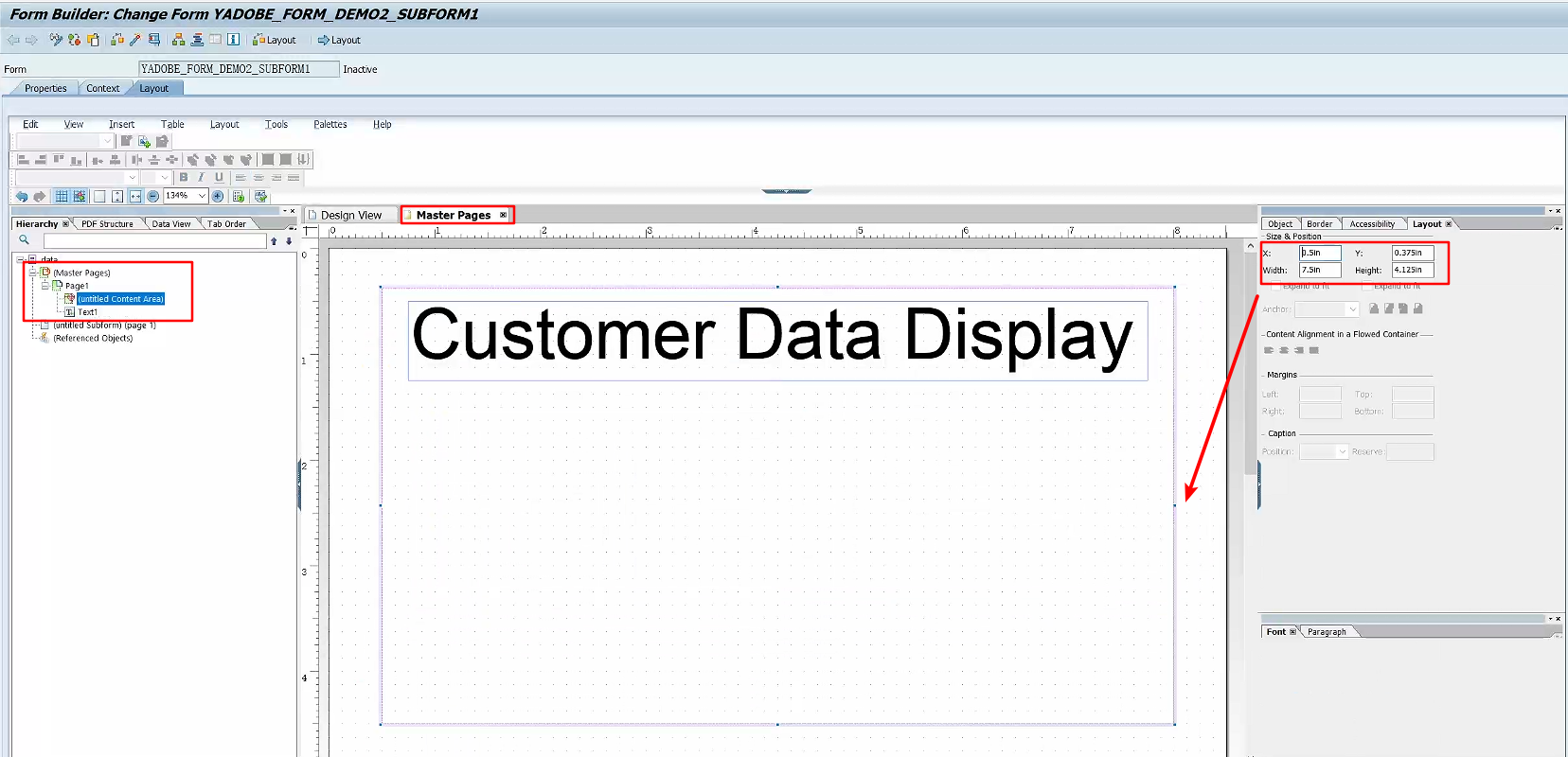The height and width of the screenshot is (757, 1568).
Task: Toggle Bold formatting
Action: 184,177
